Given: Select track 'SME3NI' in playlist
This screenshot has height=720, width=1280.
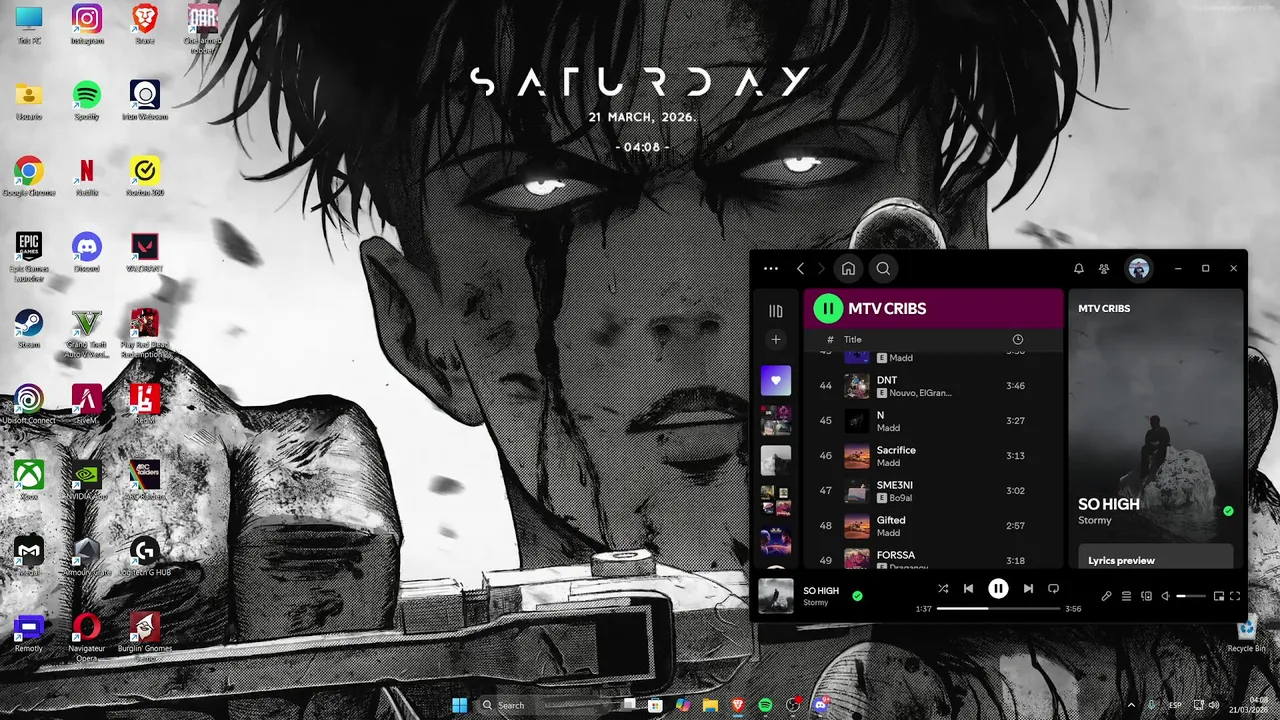Looking at the screenshot, I should tap(934, 490).
